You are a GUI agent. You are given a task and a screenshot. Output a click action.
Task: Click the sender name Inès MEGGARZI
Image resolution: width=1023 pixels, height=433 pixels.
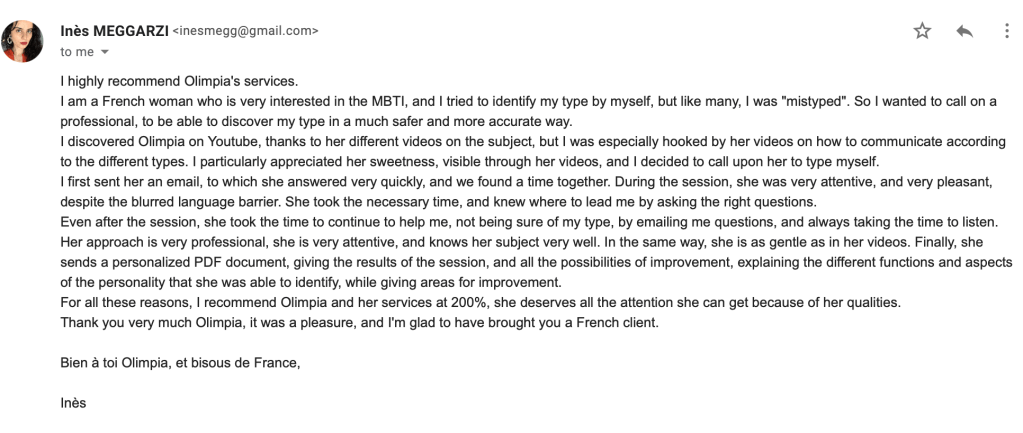[115, 31]
